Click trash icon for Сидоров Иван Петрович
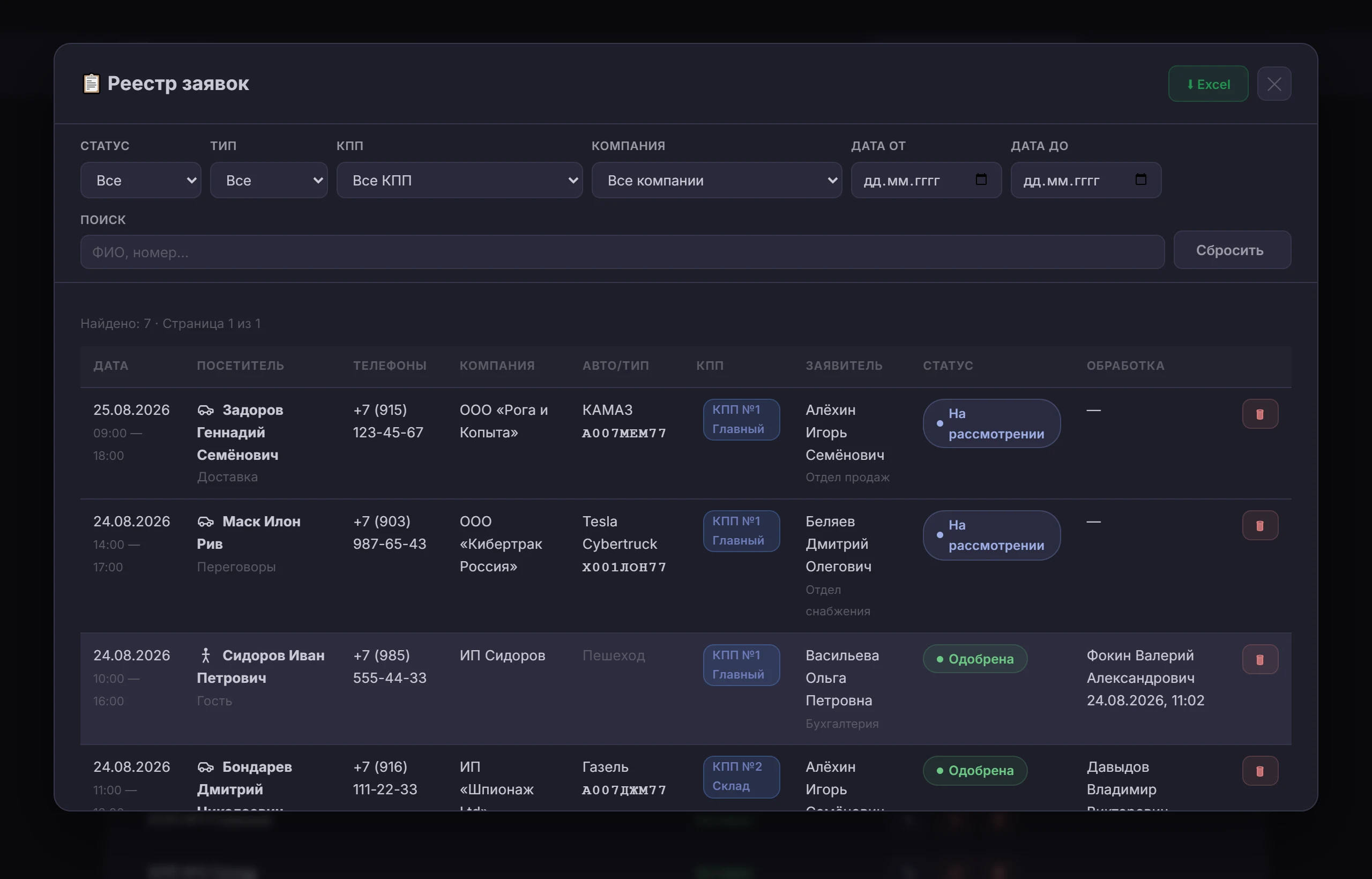Image resolution: width=1372 pixels, height=879 pixels. click(1259, 659)
